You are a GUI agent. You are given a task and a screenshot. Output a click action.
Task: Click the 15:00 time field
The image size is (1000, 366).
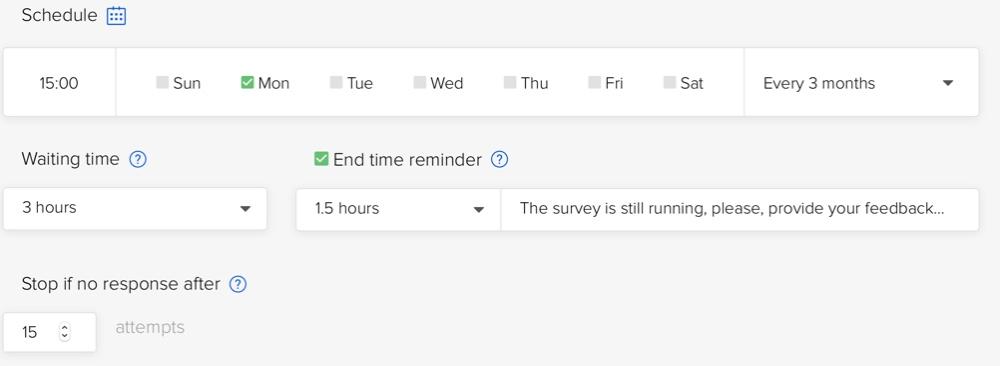point(59,83)
